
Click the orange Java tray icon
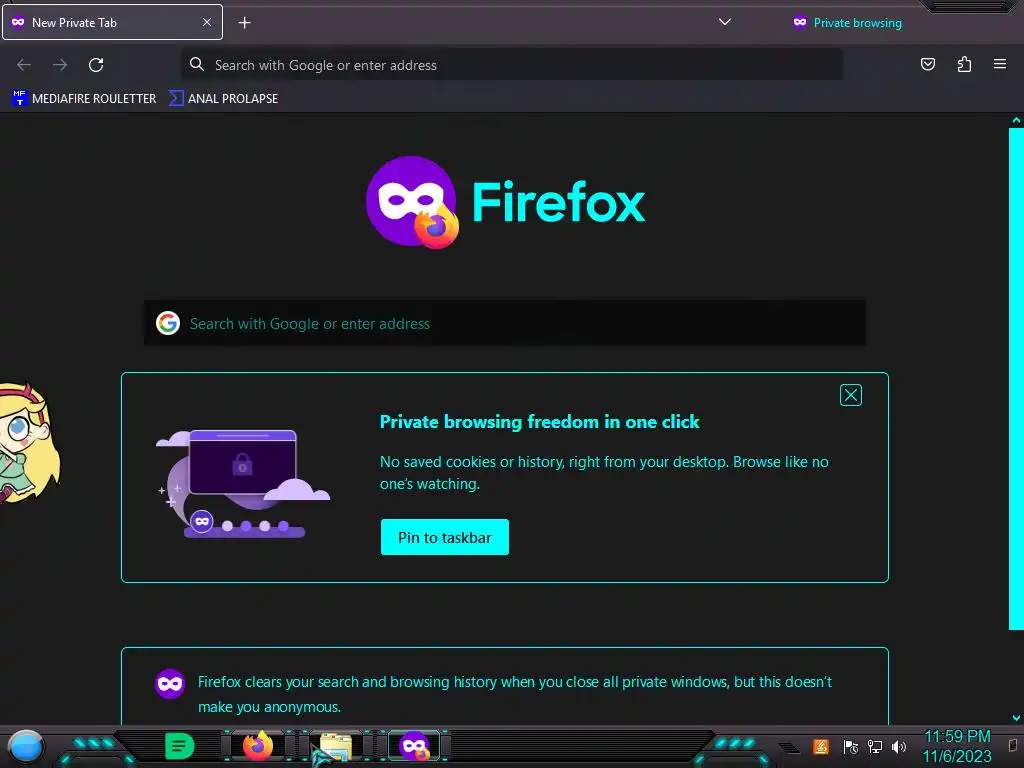point(821,746)
